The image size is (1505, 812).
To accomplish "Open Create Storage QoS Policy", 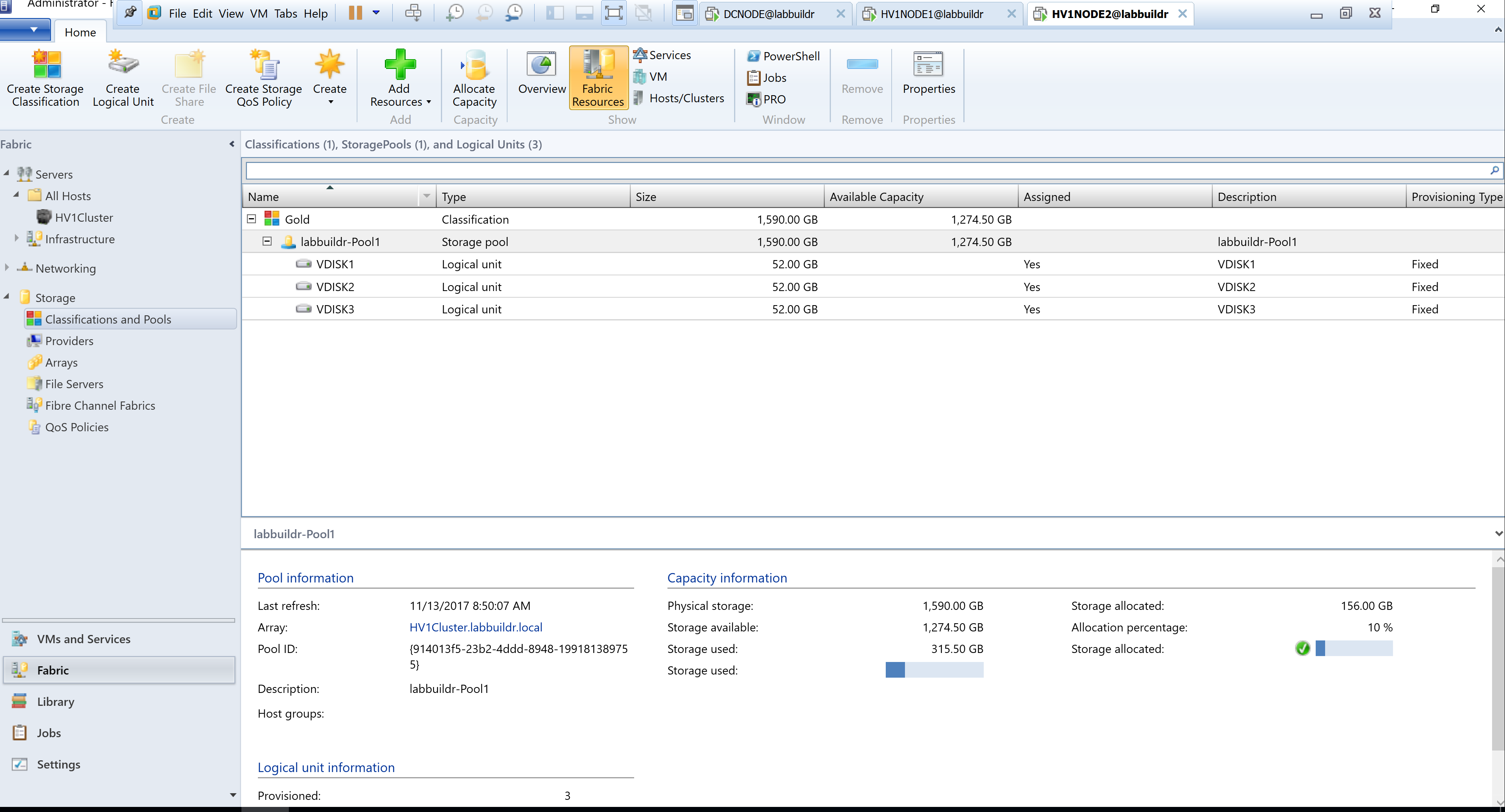I will point(263,78).
